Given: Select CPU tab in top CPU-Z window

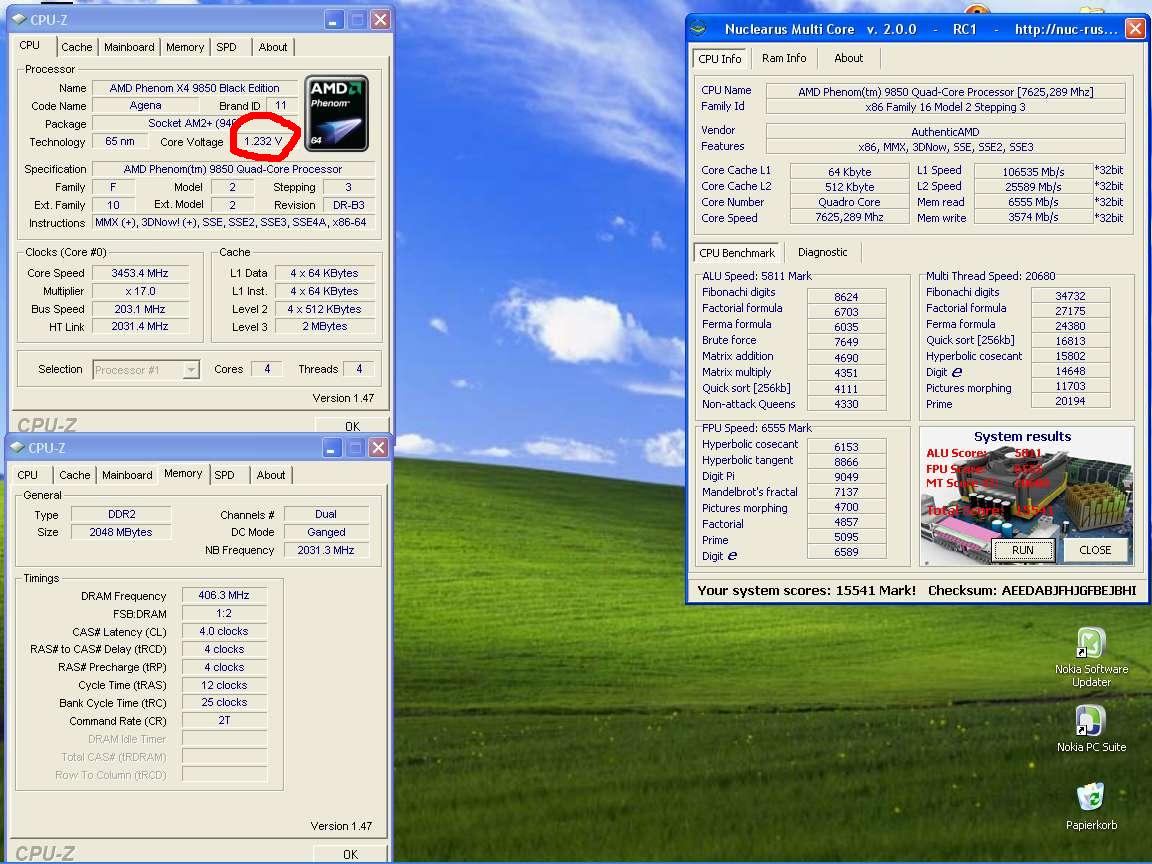Looking at the screenshot, I should click(x=29, y=46).
